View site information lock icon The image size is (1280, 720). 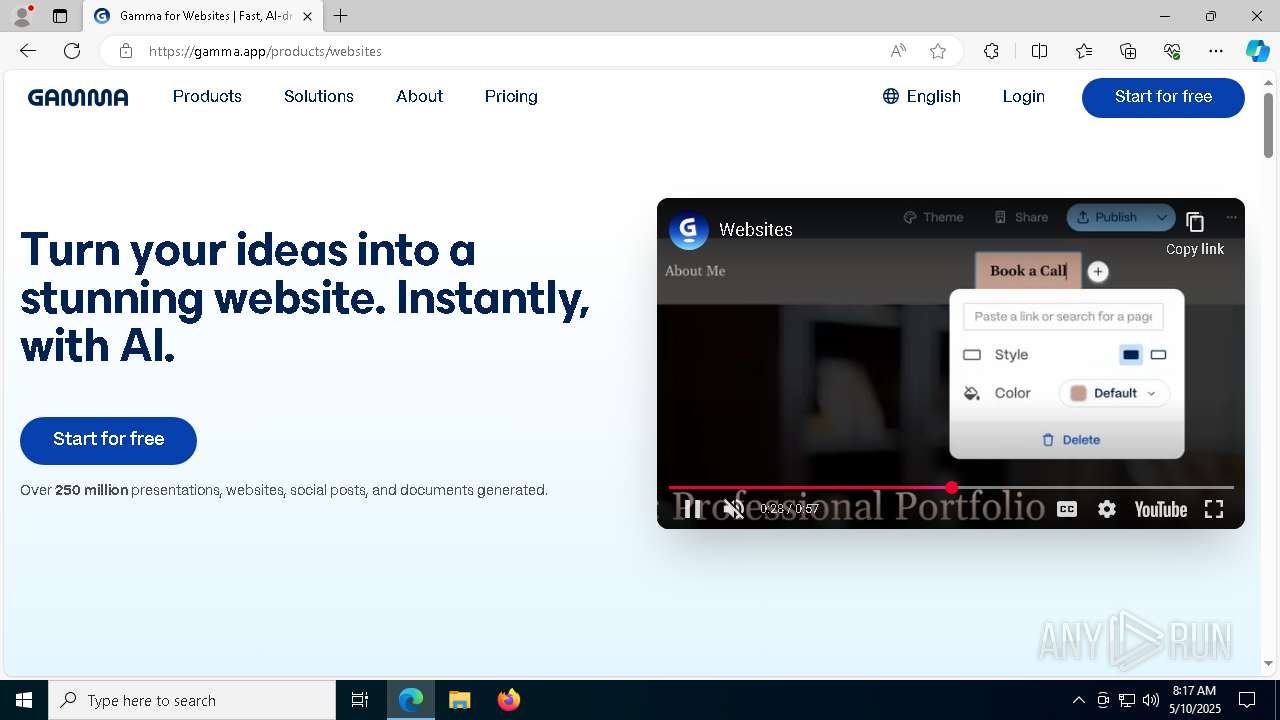tap(125, 51)
